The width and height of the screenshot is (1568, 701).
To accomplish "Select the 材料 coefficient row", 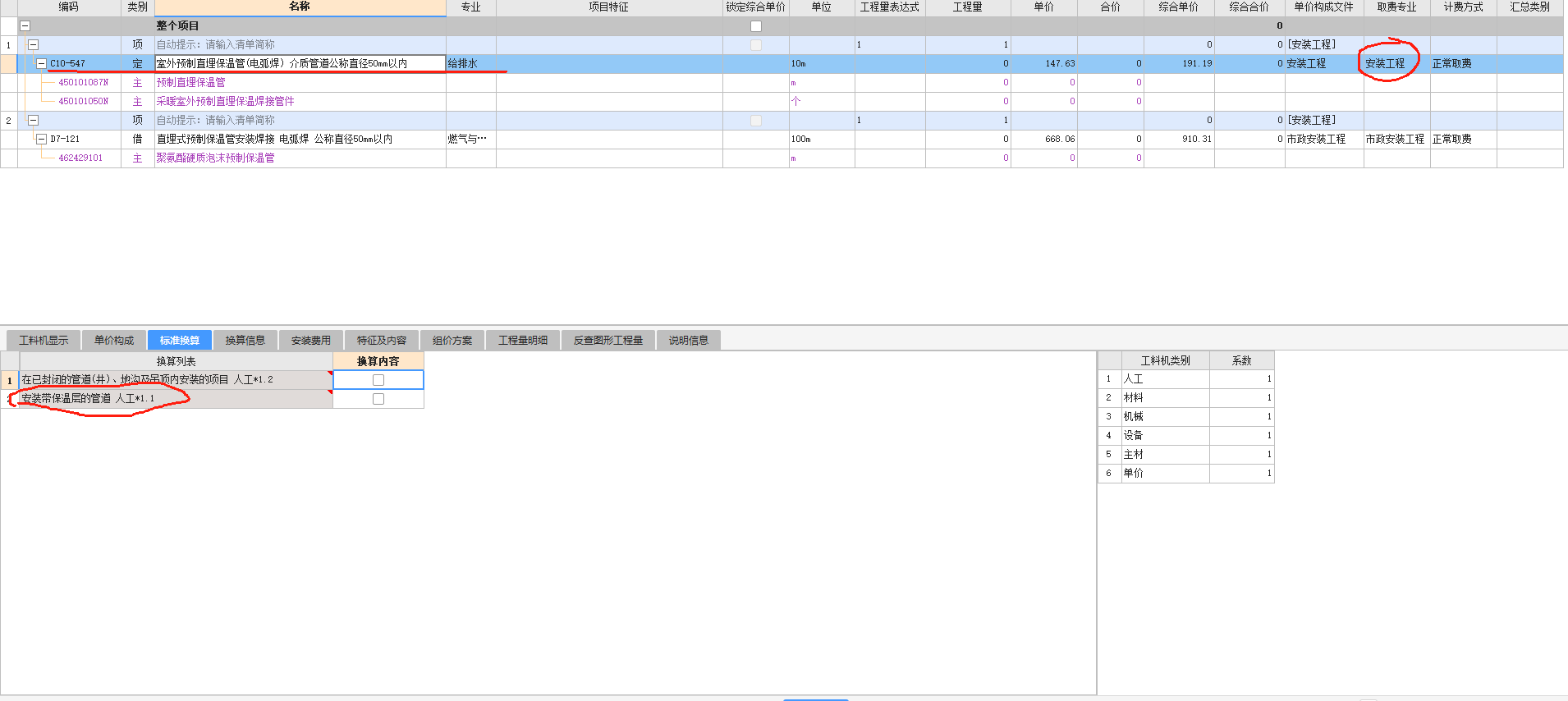I will [1186, 398].
